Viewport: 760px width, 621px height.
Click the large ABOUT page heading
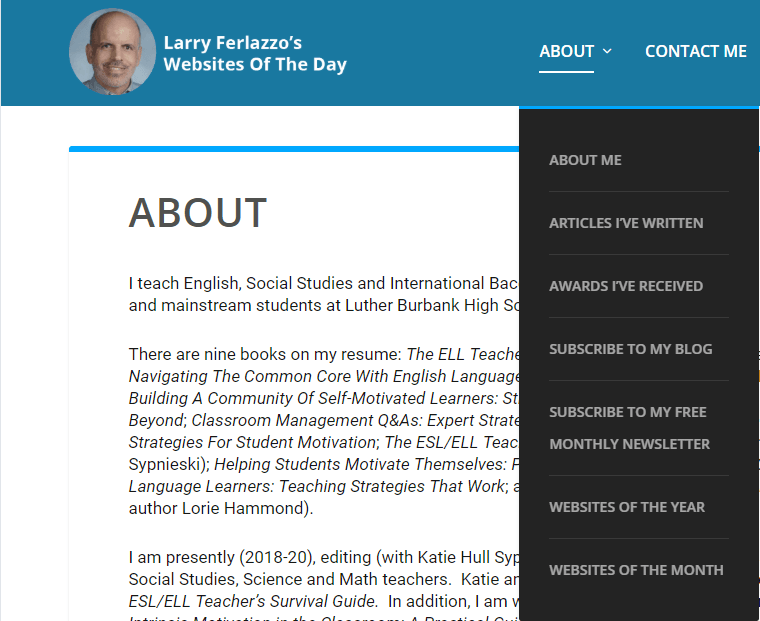[x=198, y=213]
